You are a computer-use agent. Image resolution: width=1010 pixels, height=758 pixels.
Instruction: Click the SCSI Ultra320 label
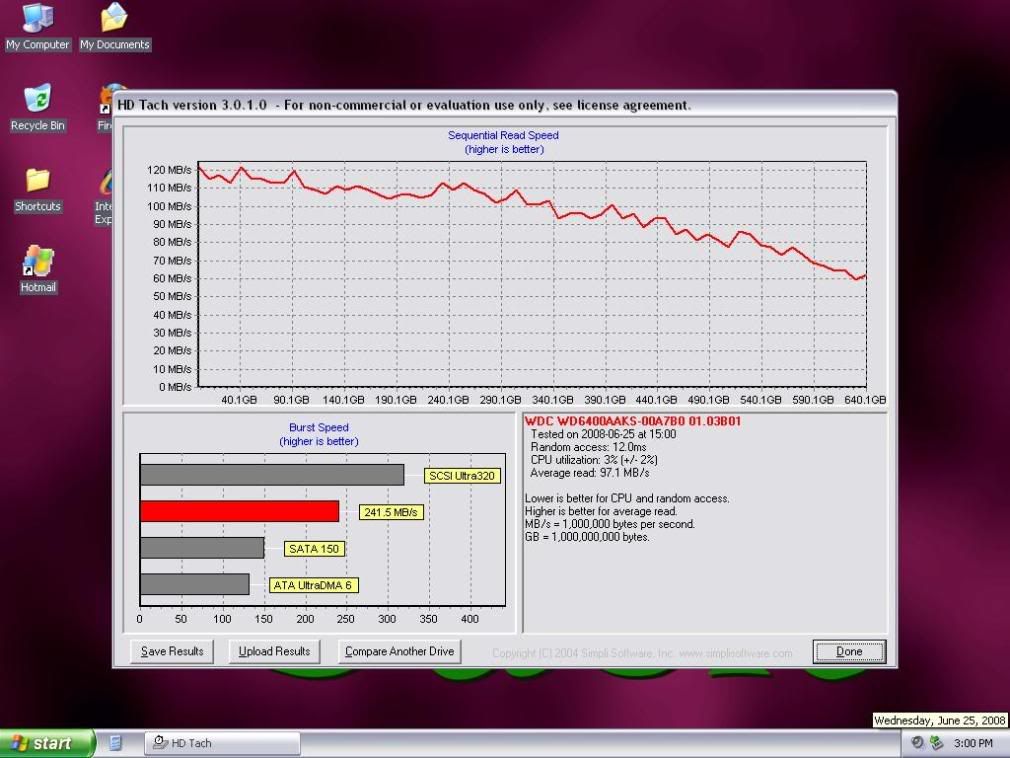[x=462, y=476]
